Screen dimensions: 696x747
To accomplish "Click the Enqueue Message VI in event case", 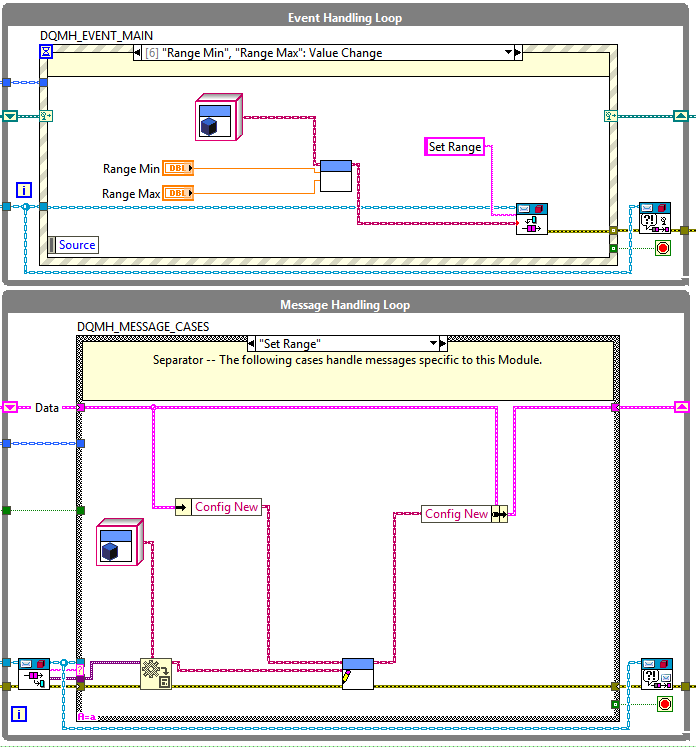I will click(532, 219).
